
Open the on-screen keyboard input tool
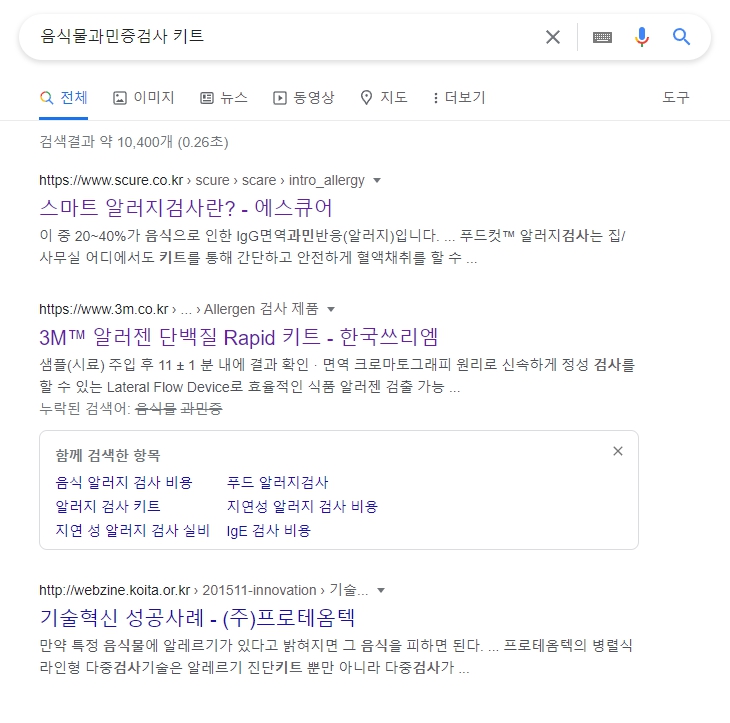coord(602,37)
